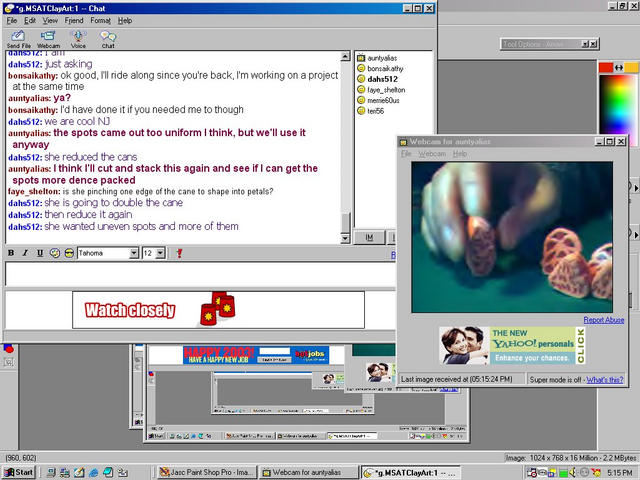
Task: Click the volume speaker tray icon
Action: point(574,473)
